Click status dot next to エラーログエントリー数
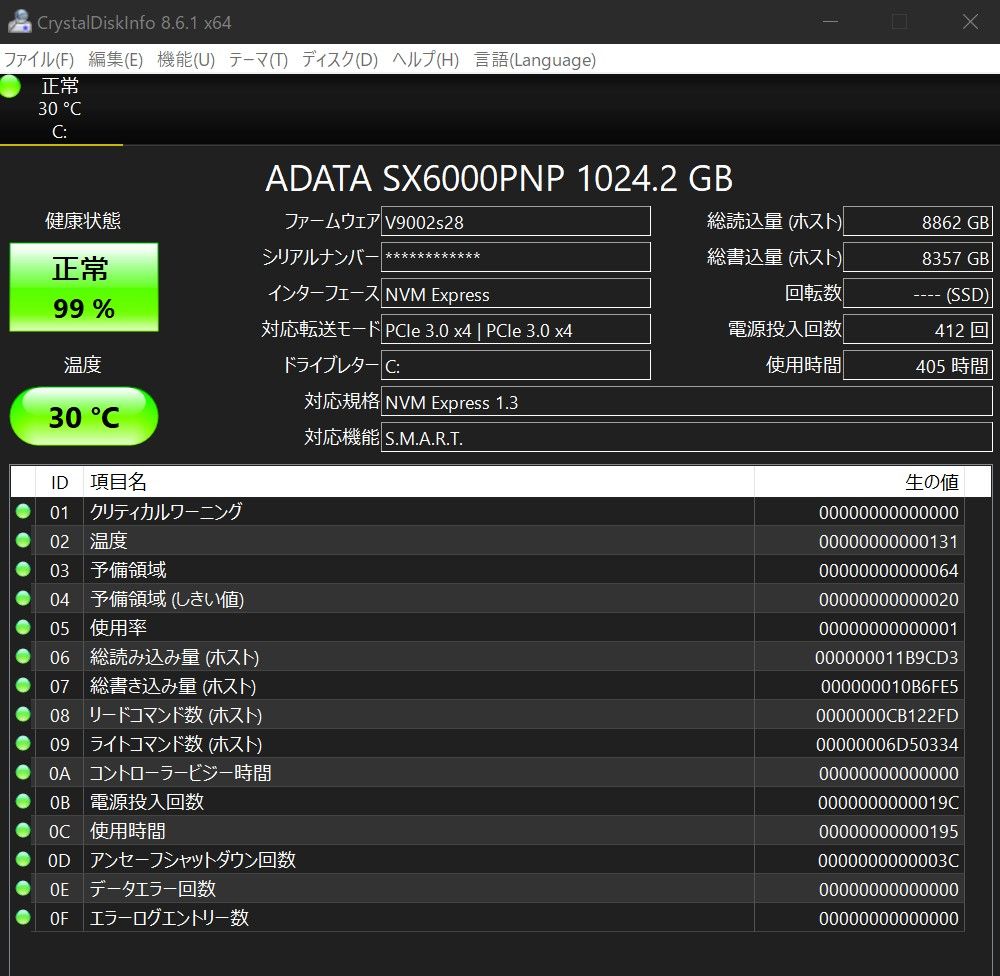Viewport: 1000px width, 976px height. pos(23,918)
